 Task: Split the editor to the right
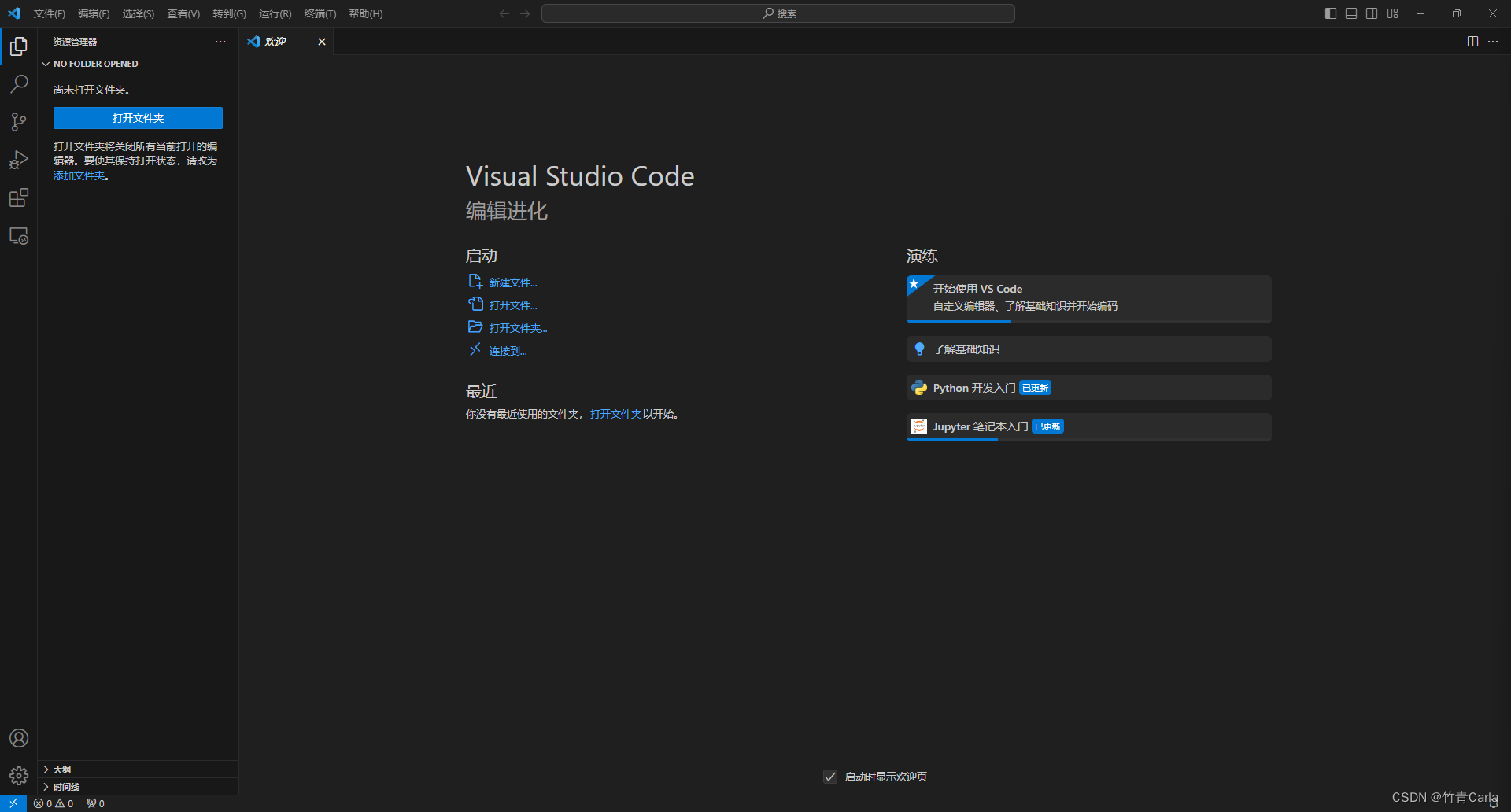click(x=1472, y=42)
